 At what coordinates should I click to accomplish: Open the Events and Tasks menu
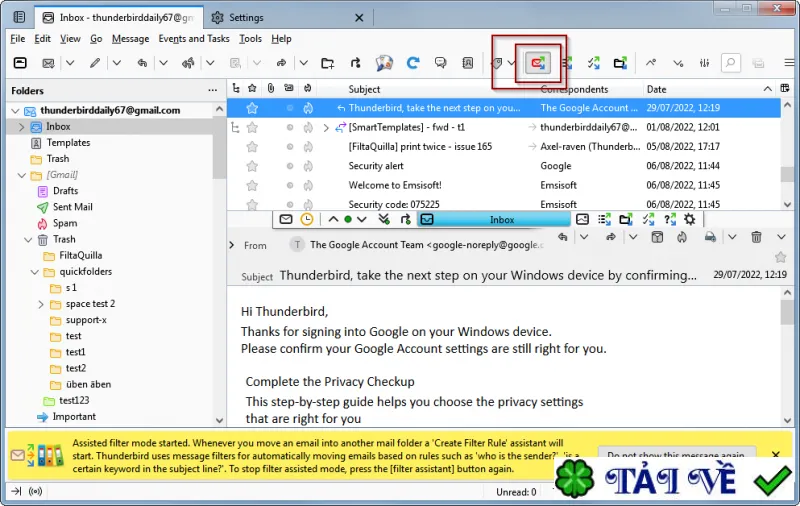tap(194, 39)
